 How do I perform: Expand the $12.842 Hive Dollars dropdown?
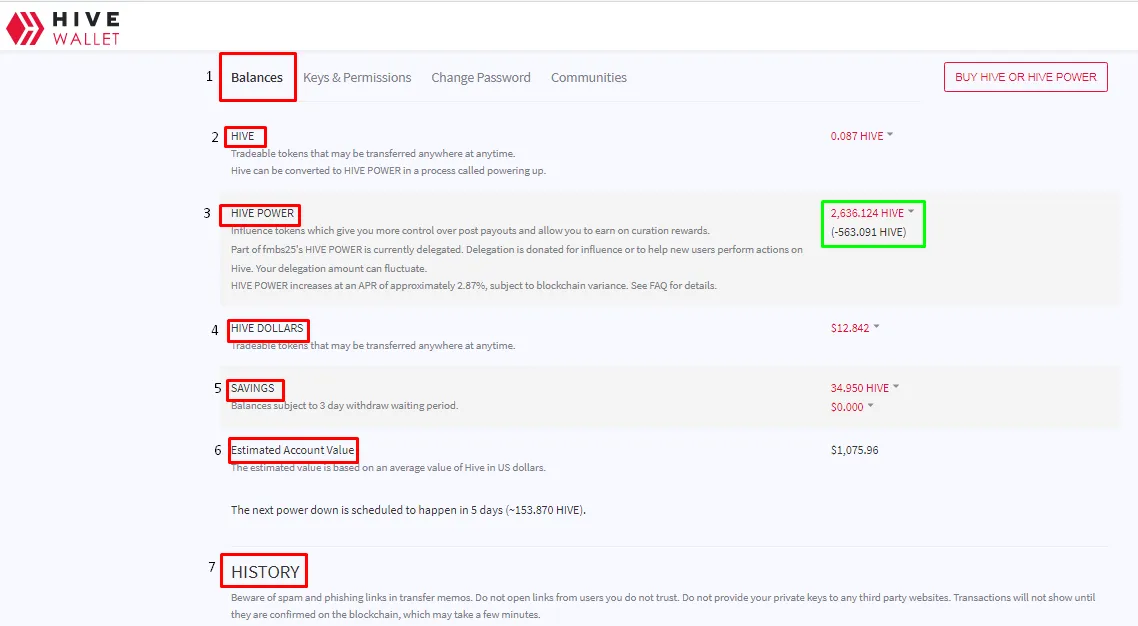point(855,328)
